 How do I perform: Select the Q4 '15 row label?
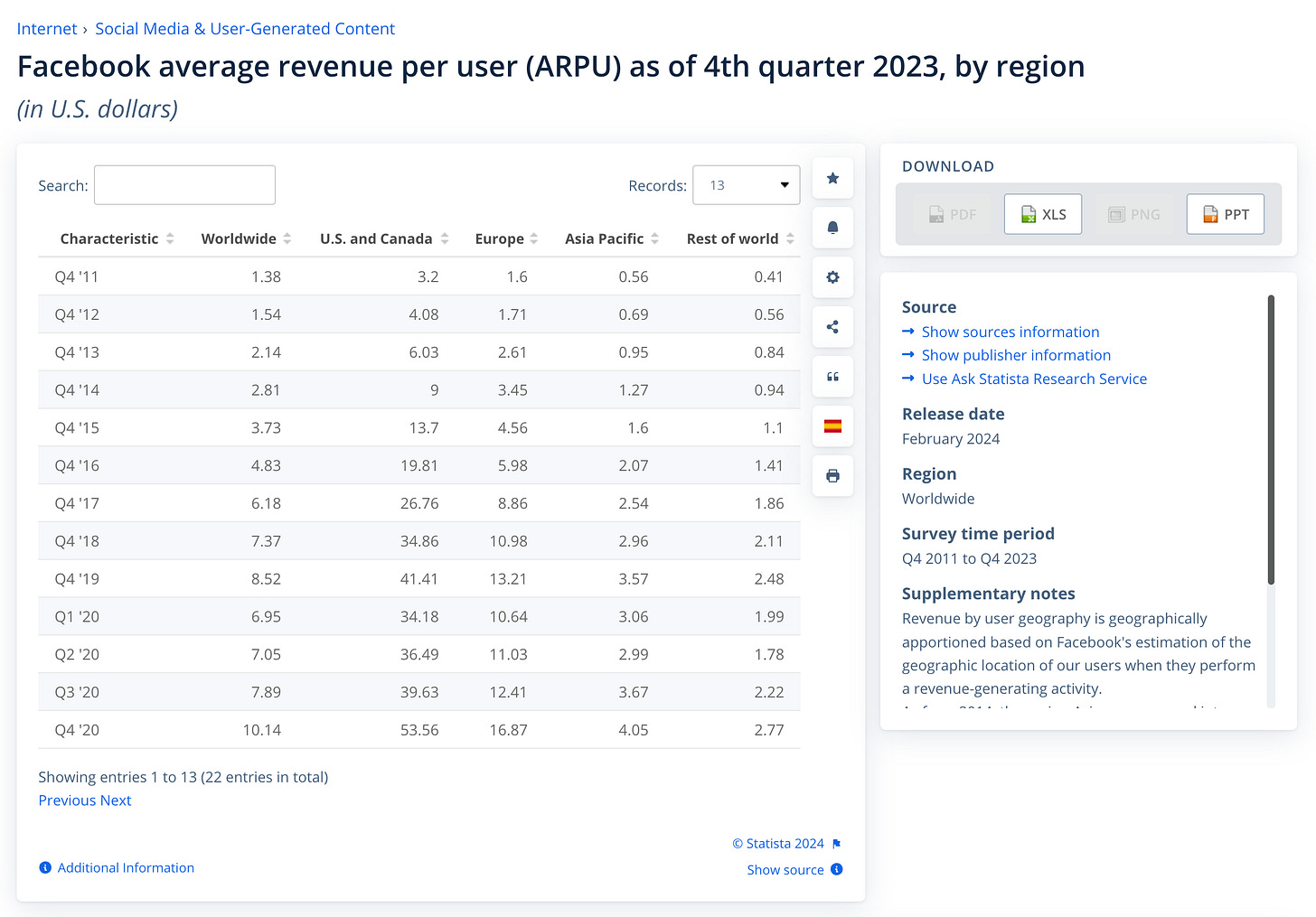77,427
